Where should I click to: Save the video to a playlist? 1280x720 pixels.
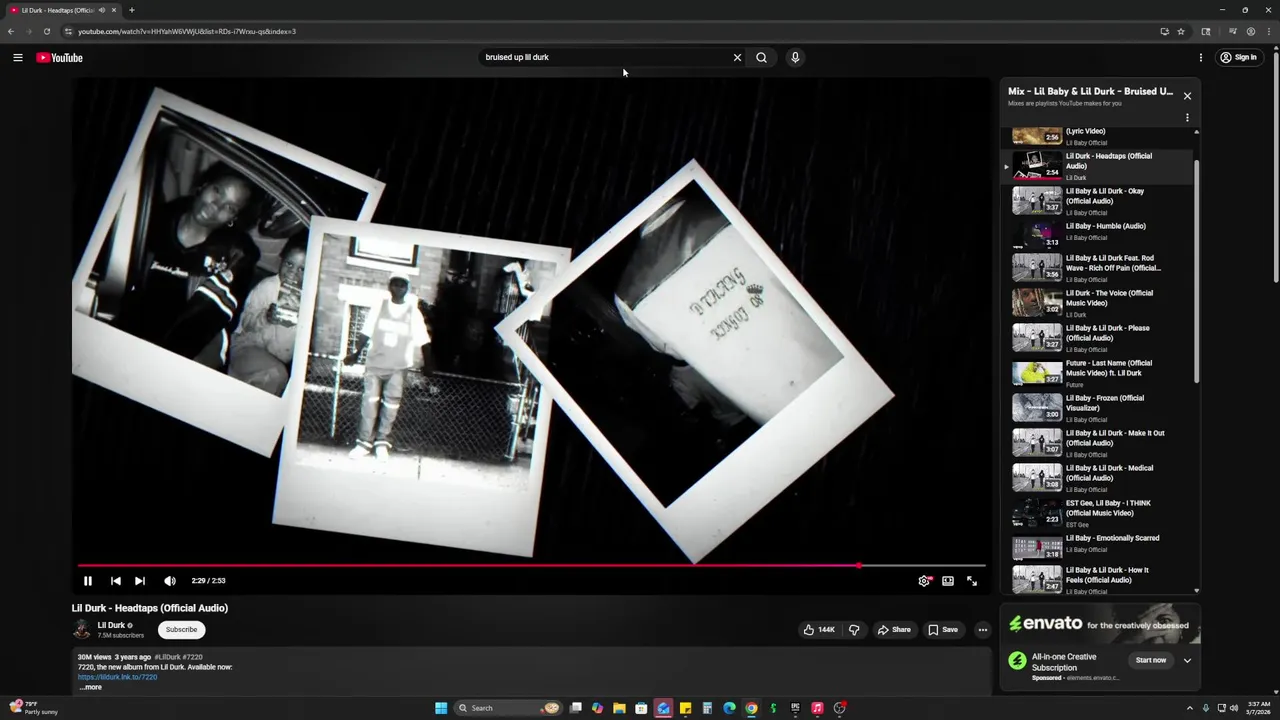pos(943,629)
